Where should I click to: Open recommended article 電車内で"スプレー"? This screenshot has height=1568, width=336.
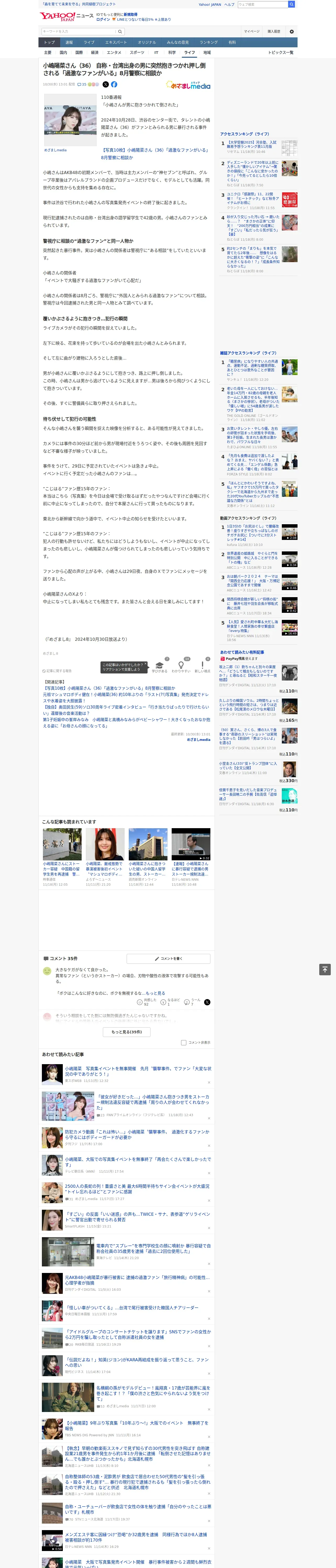[x=154, y=1248]
